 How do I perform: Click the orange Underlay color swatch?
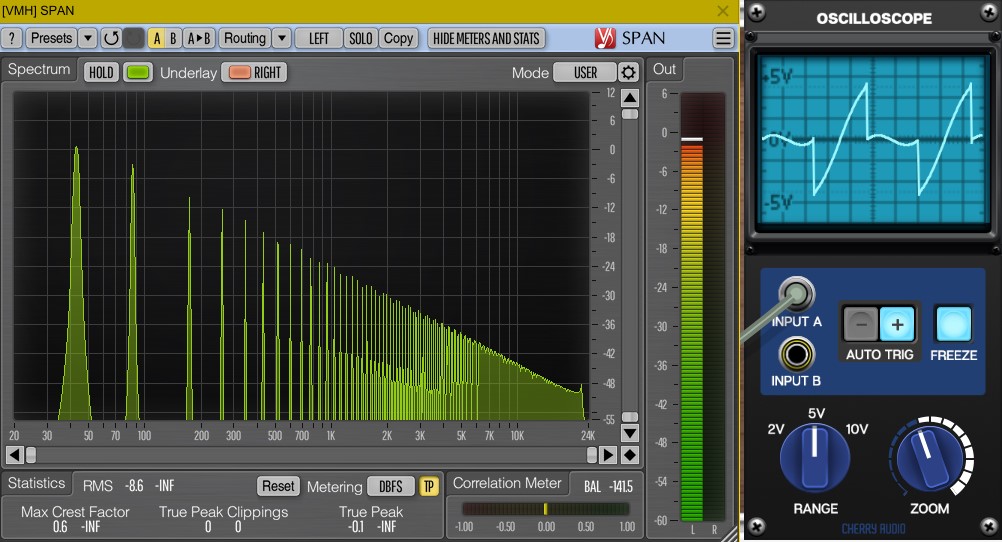240,72
